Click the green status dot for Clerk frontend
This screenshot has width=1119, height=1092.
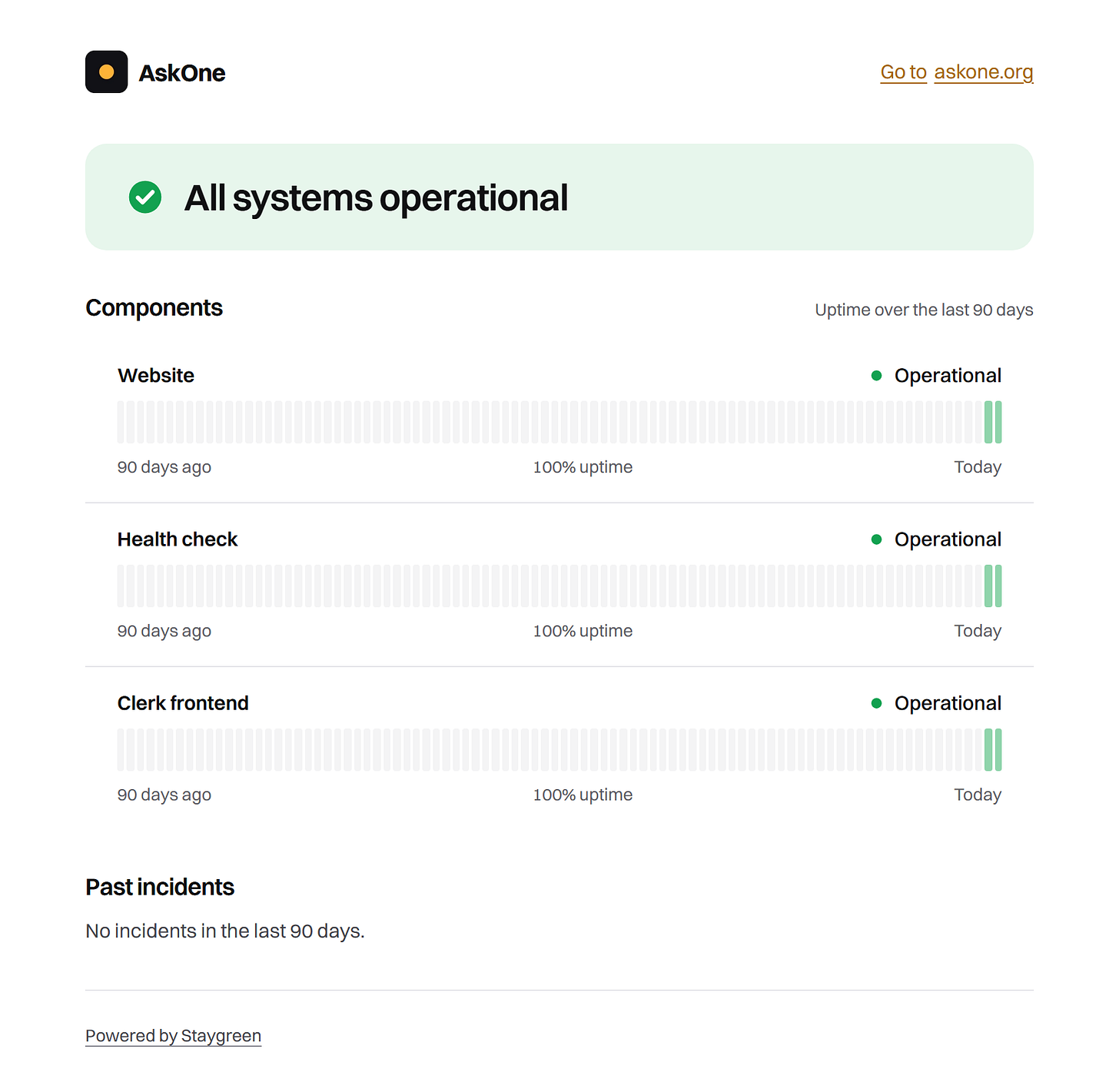coord(876,703)
